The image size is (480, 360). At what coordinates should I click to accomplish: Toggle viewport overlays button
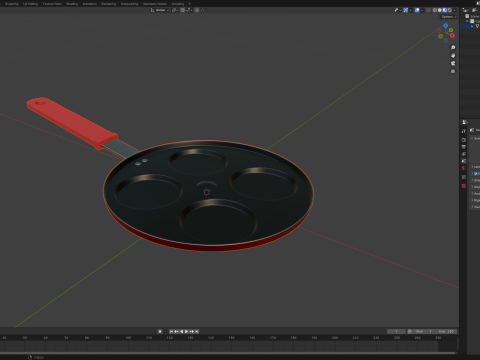point(417,10)
